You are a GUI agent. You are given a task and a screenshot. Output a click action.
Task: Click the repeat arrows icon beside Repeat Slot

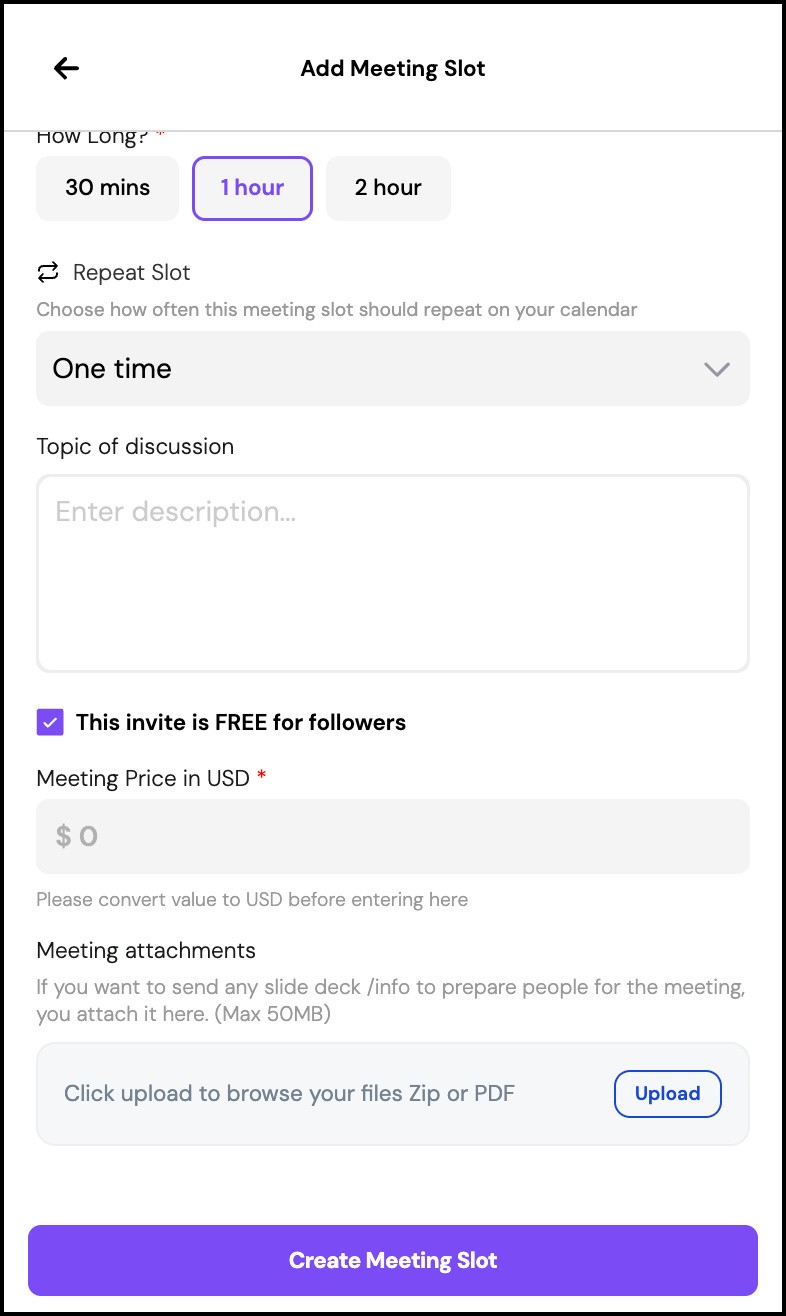(x=48, y=272)
